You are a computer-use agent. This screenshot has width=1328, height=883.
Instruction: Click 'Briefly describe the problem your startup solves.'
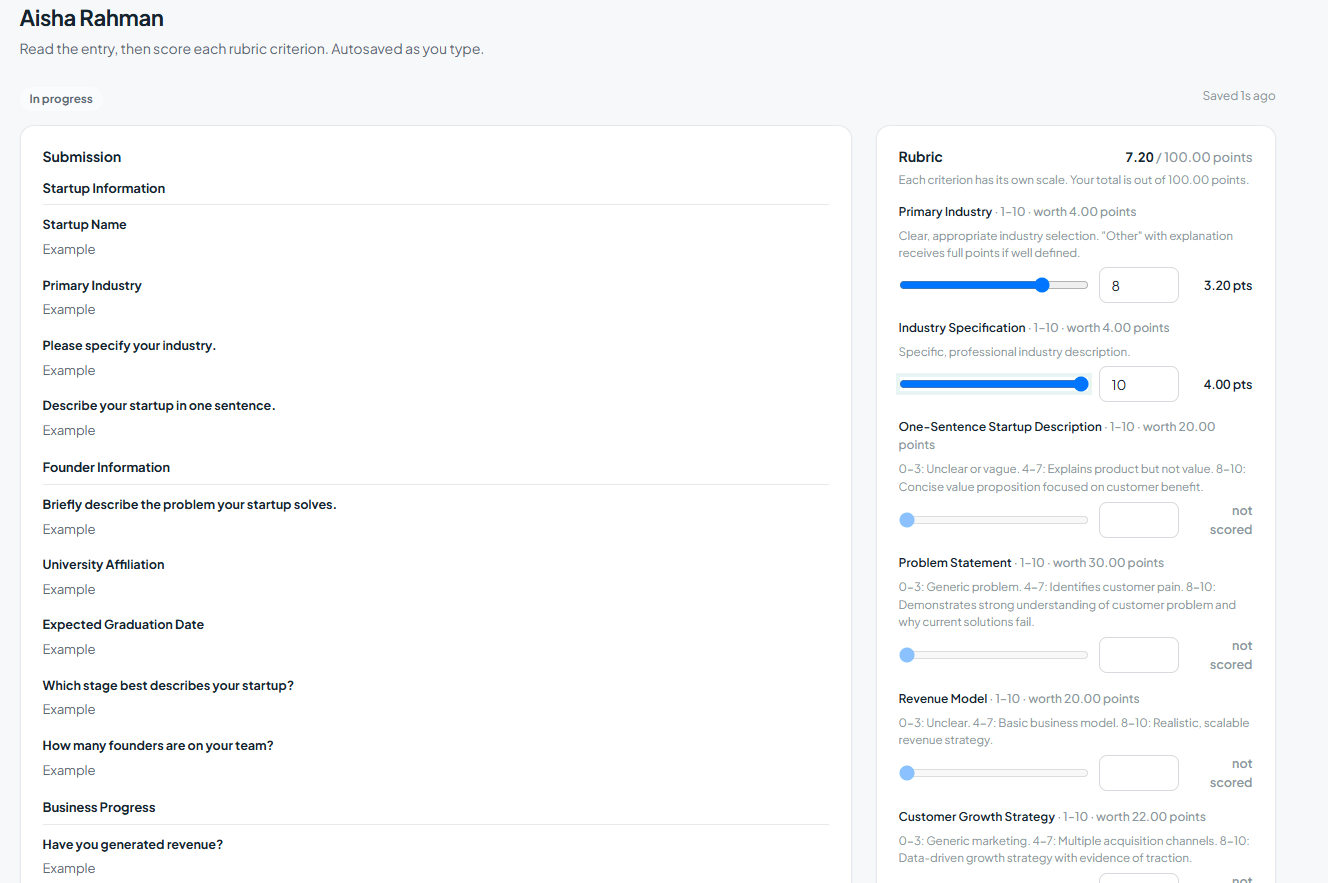190,504
